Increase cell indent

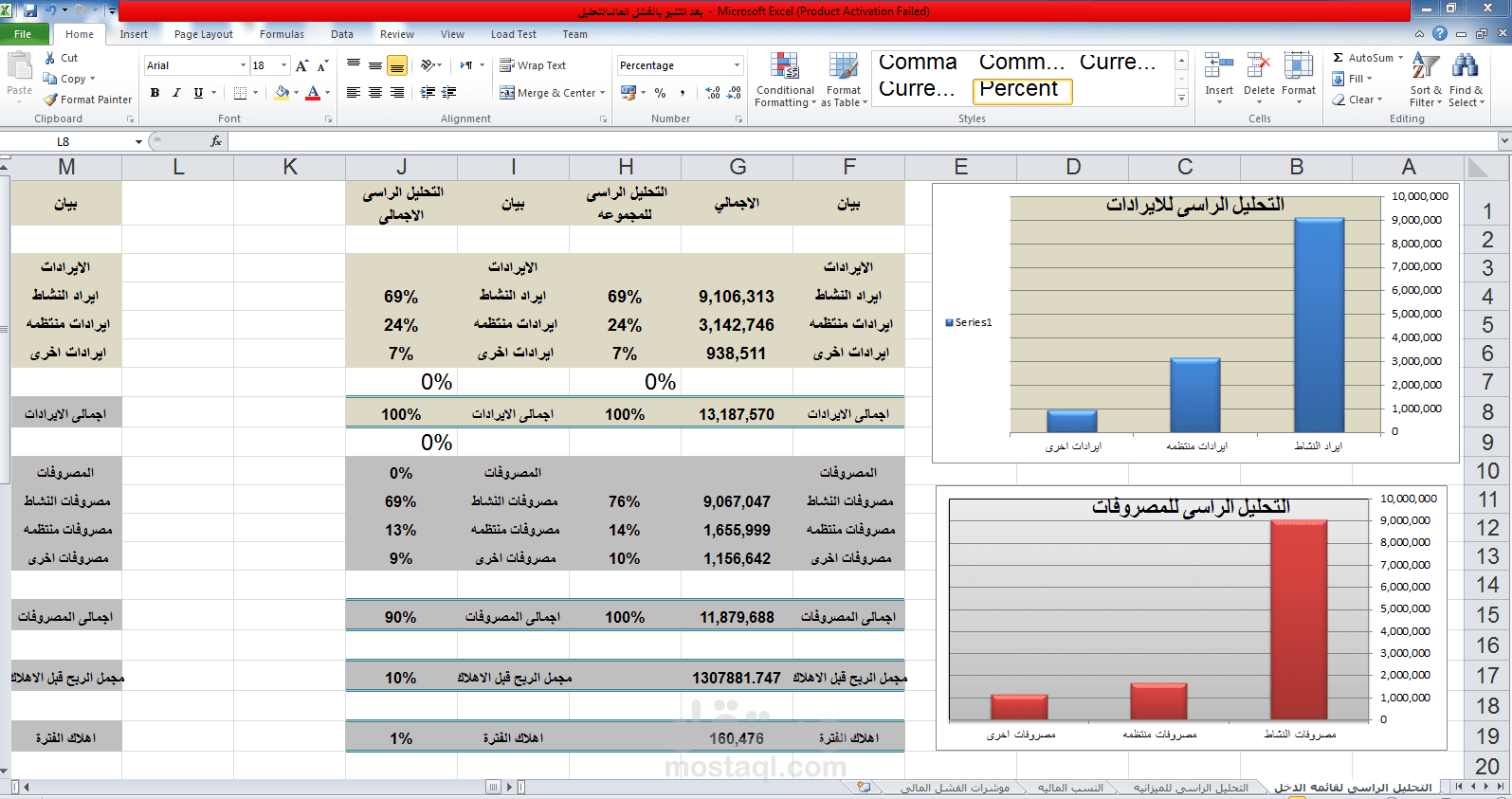[x=449, y=93]
